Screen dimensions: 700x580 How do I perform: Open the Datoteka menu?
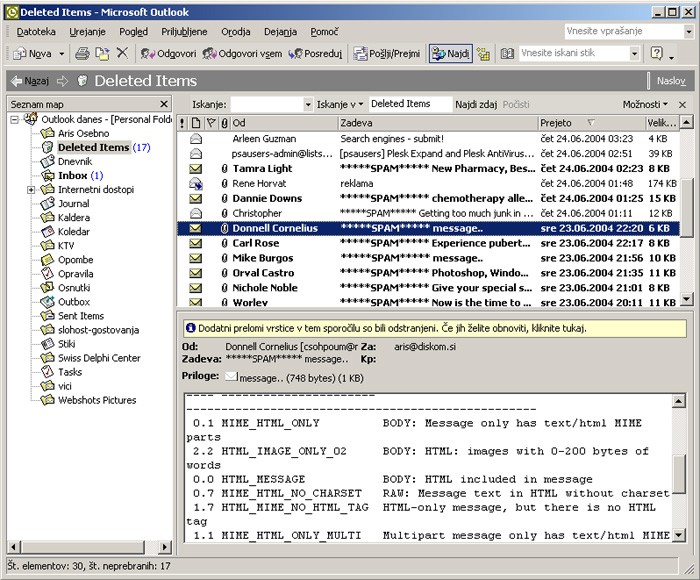(x=36, y=32)
